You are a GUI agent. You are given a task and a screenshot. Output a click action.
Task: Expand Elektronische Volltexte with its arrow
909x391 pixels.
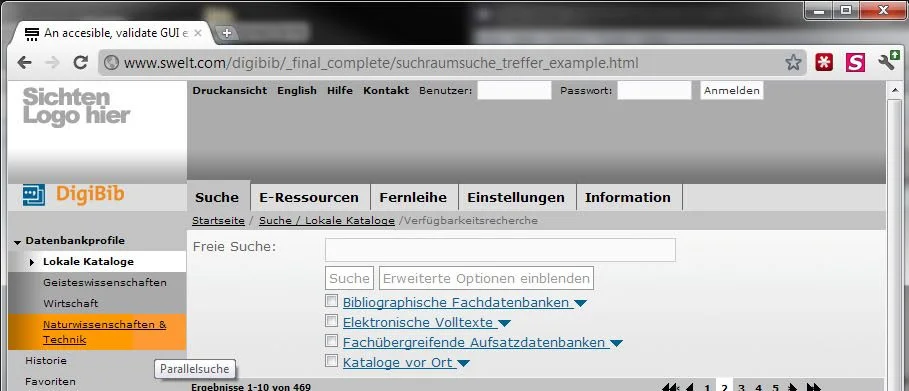pyautogui.click(x=504, y=323)
